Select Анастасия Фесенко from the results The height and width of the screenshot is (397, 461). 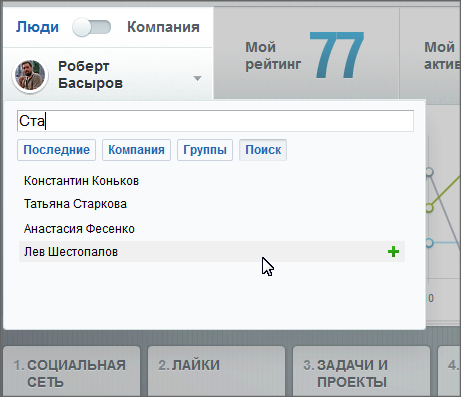(79, 229)
